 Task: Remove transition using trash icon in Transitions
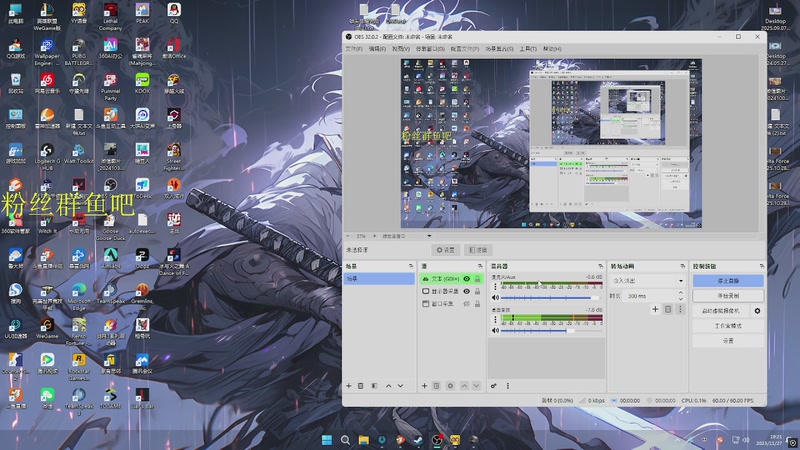coord(668,309)
